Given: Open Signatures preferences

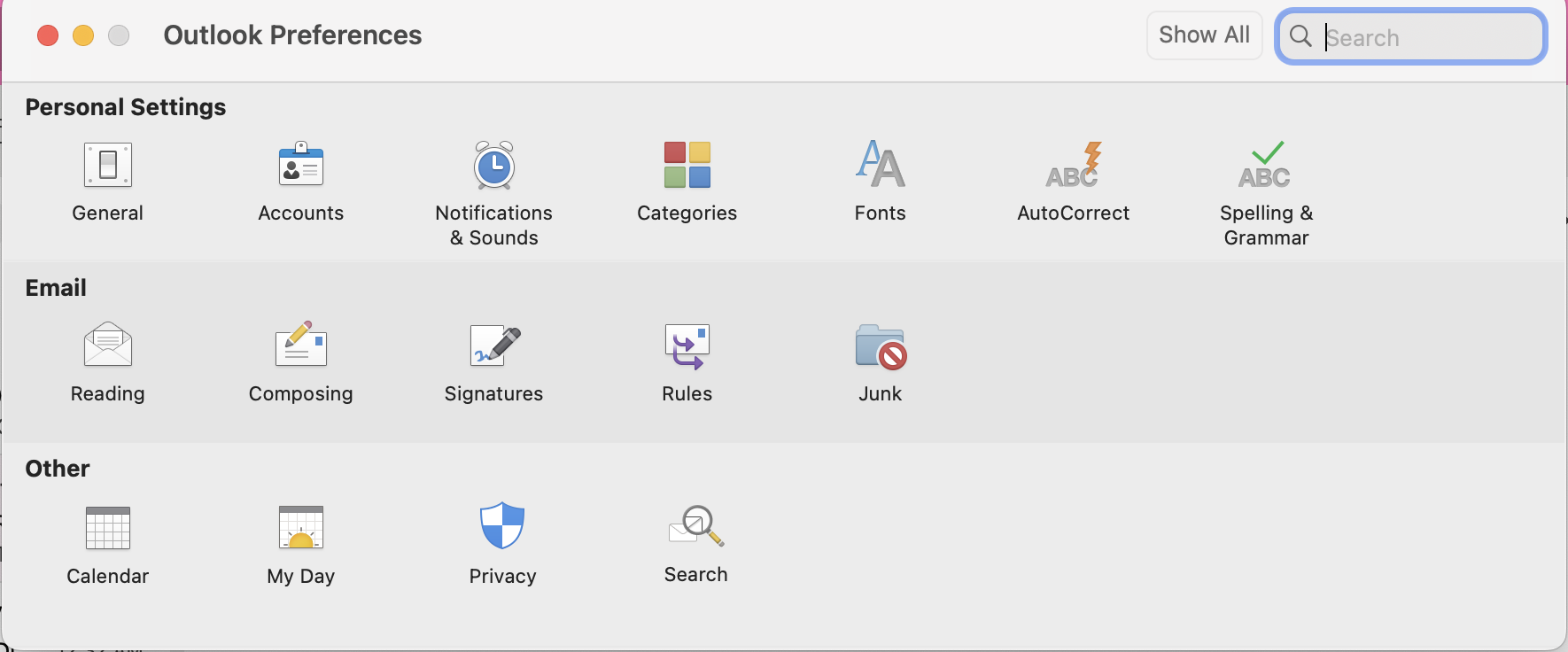Looking at the screenshot, I should (493, 345).
